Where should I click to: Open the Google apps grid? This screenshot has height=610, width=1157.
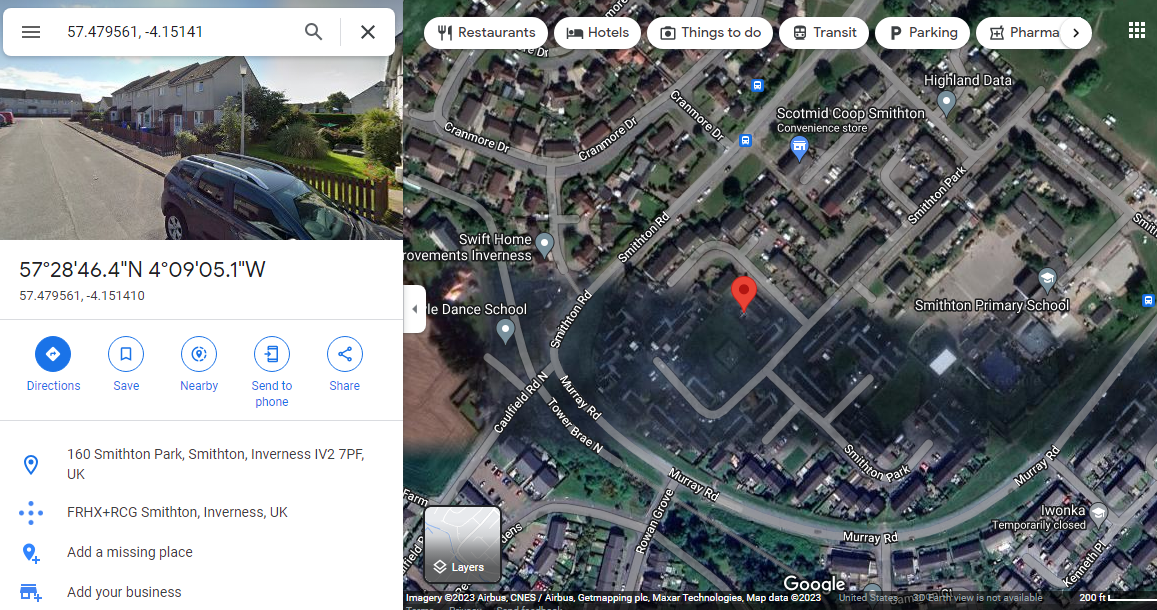pos(1136,30)
